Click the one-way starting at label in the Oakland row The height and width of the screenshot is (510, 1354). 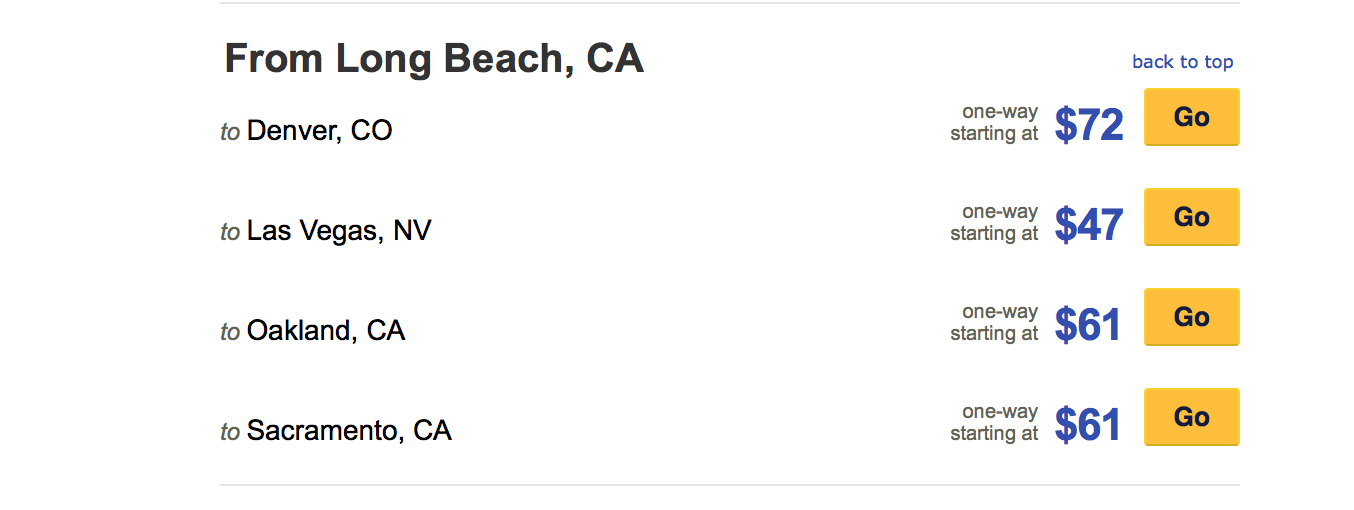pyautogui.click(x=994, y=323)
